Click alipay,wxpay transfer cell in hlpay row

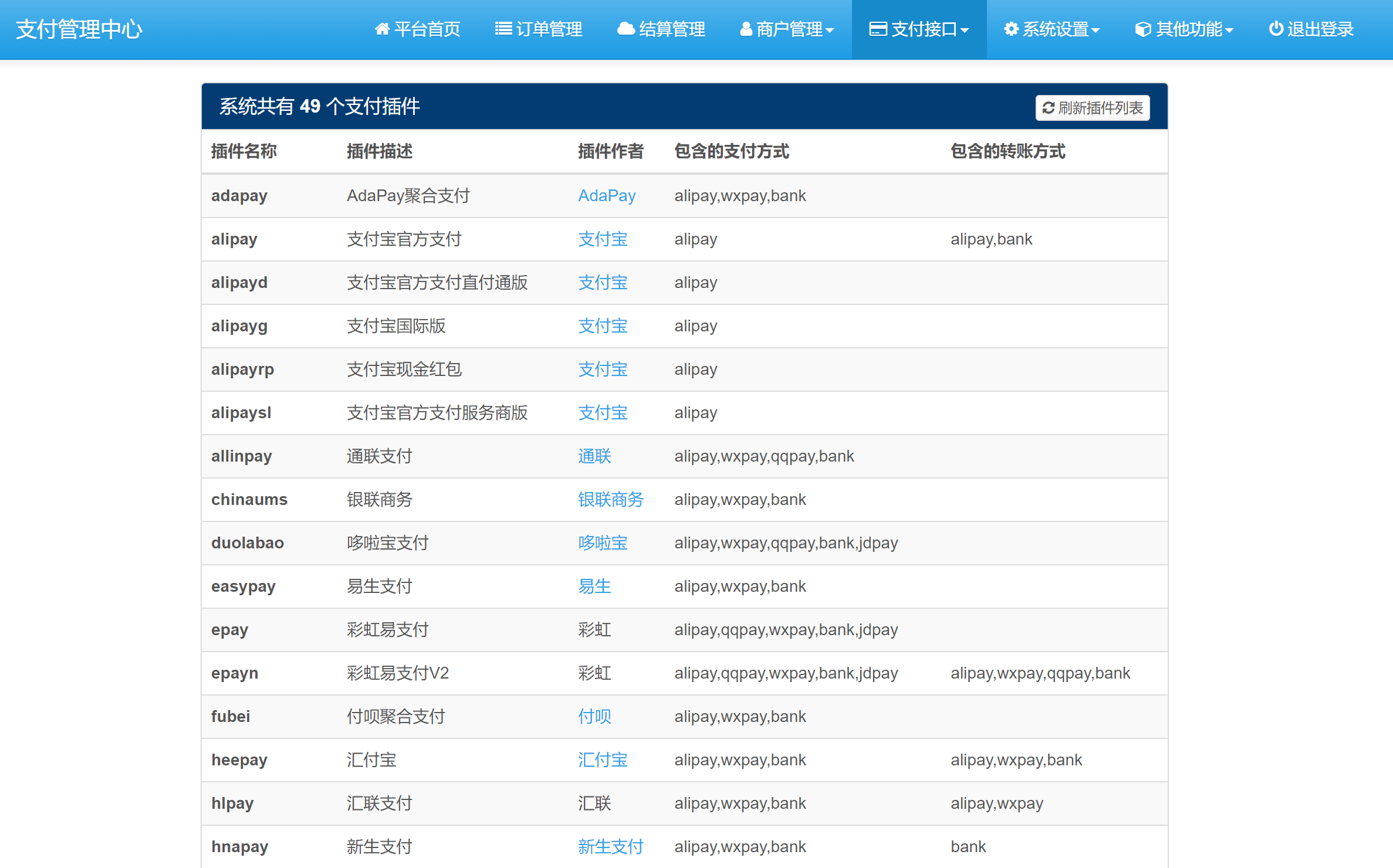pos(997,803)
